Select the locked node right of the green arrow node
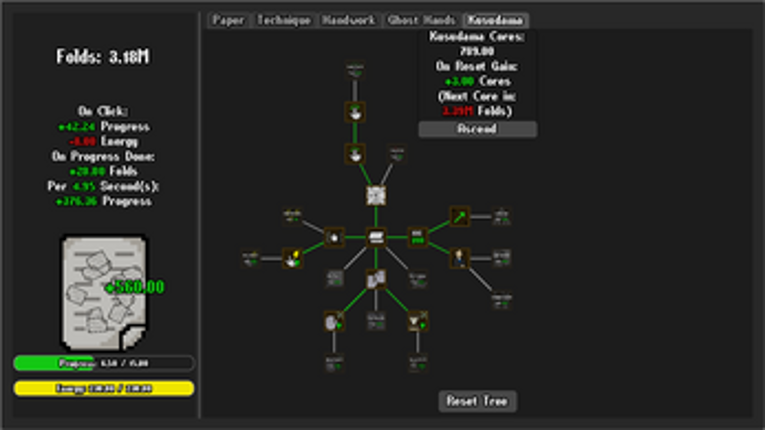The width and height of the screenshot is (765, 430). (501, 217)
